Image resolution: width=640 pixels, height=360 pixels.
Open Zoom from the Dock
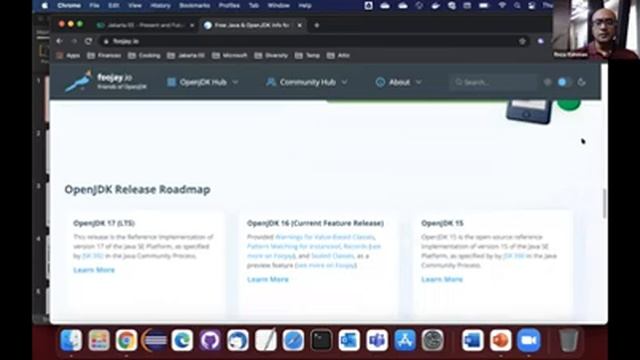[x=529, y=340]
